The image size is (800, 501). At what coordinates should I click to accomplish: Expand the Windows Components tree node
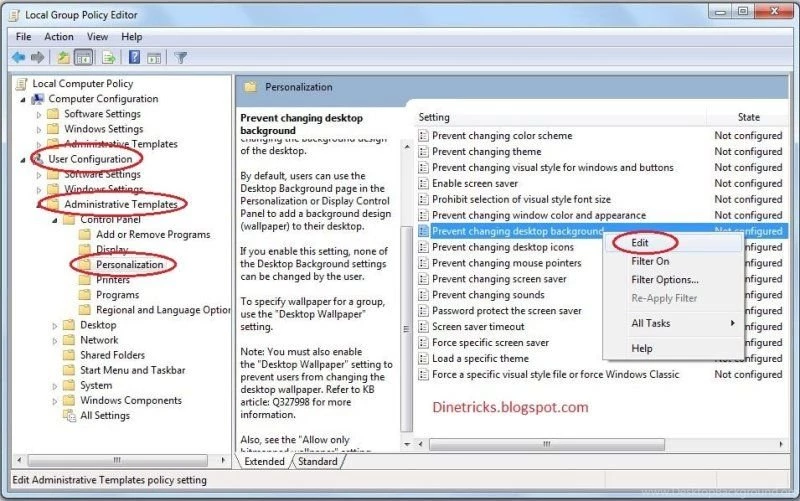coord(55,401)
